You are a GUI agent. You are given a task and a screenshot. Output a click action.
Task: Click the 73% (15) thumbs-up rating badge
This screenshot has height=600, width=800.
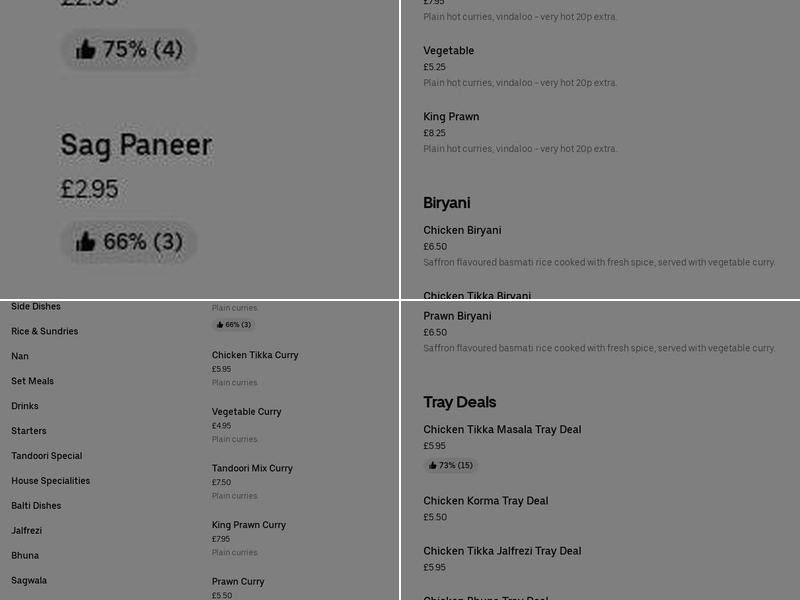(x=450, y=465)
